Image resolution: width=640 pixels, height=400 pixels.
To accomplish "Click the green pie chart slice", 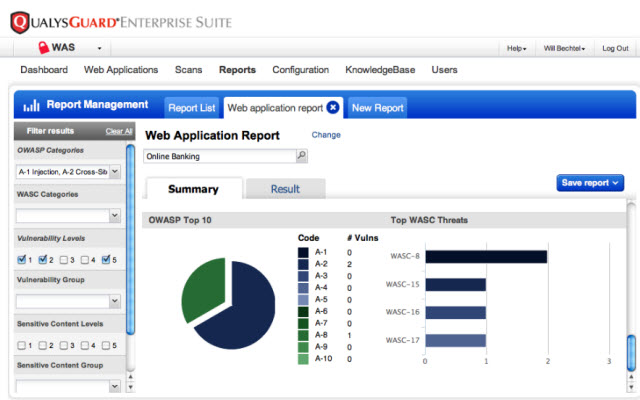I will pos(206,288).
